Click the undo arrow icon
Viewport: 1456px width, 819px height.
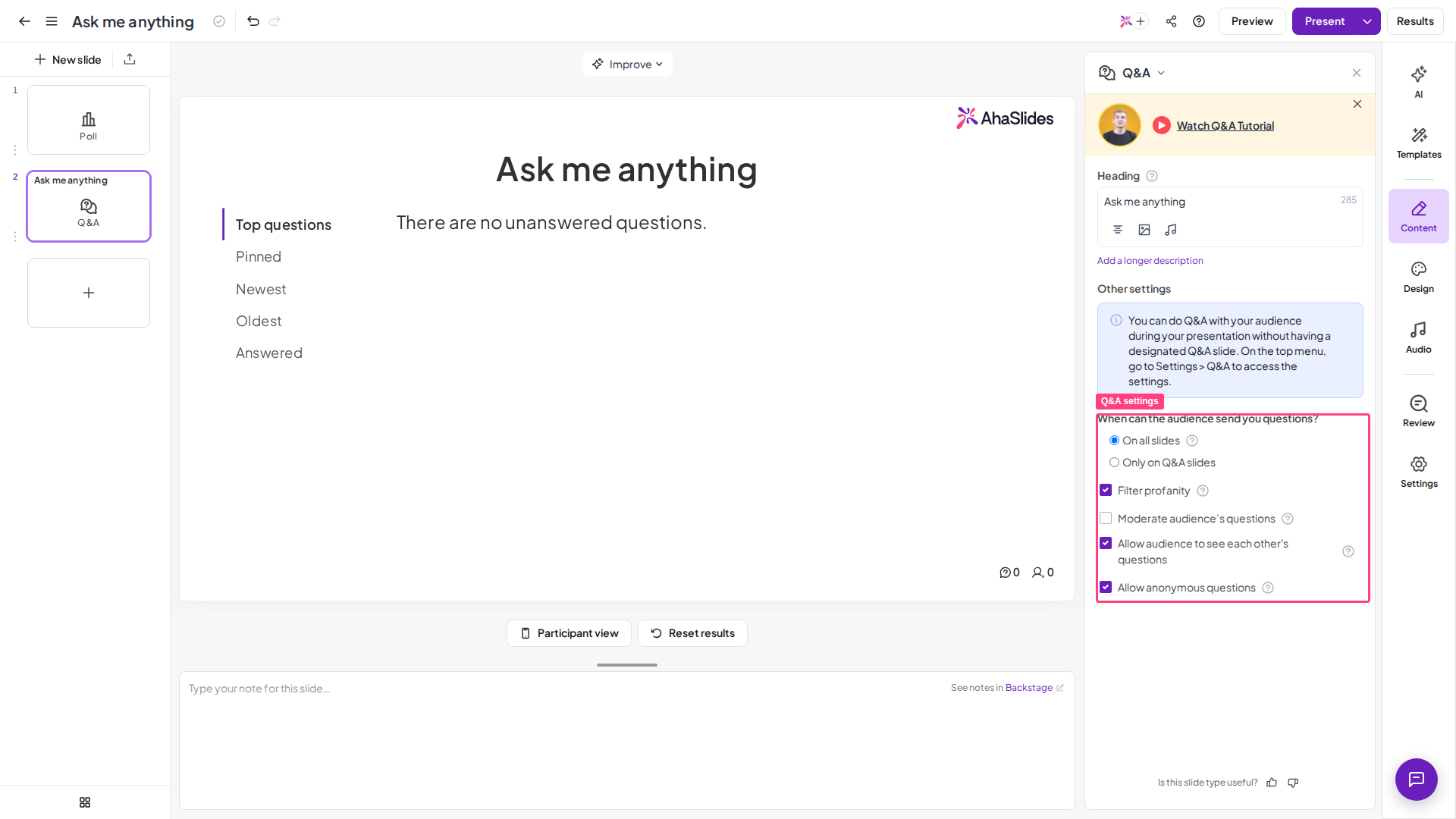[253, 21]
